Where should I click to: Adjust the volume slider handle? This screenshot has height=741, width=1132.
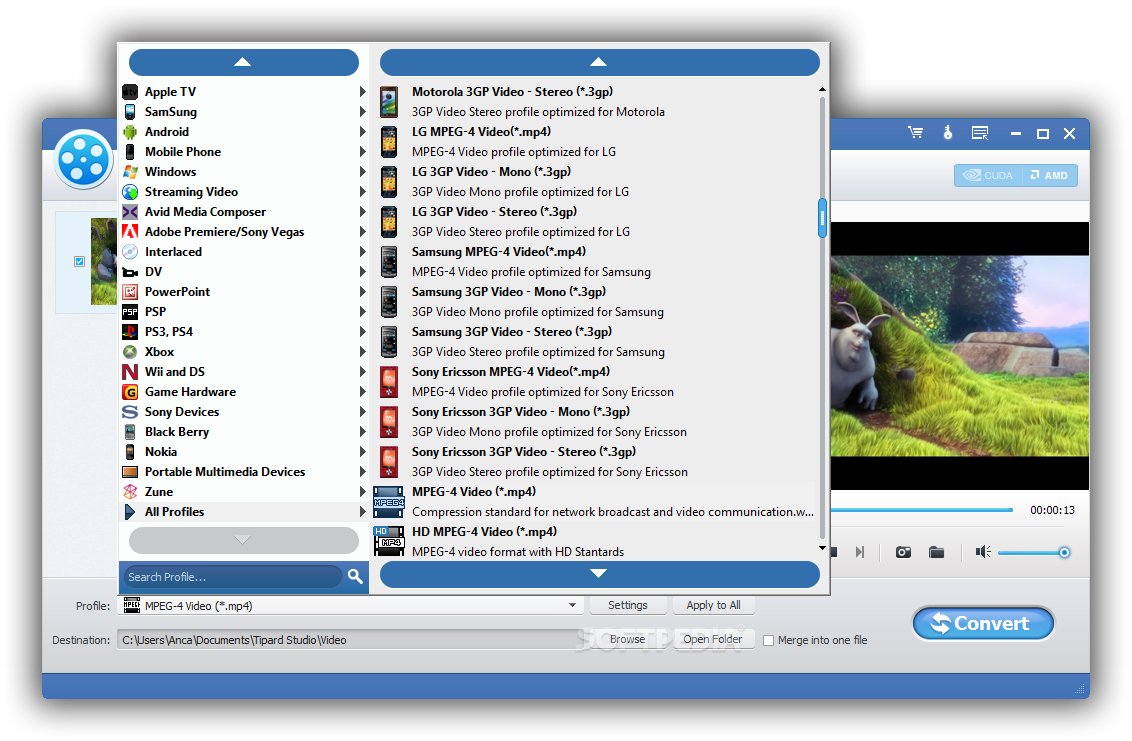point(1064,552)
